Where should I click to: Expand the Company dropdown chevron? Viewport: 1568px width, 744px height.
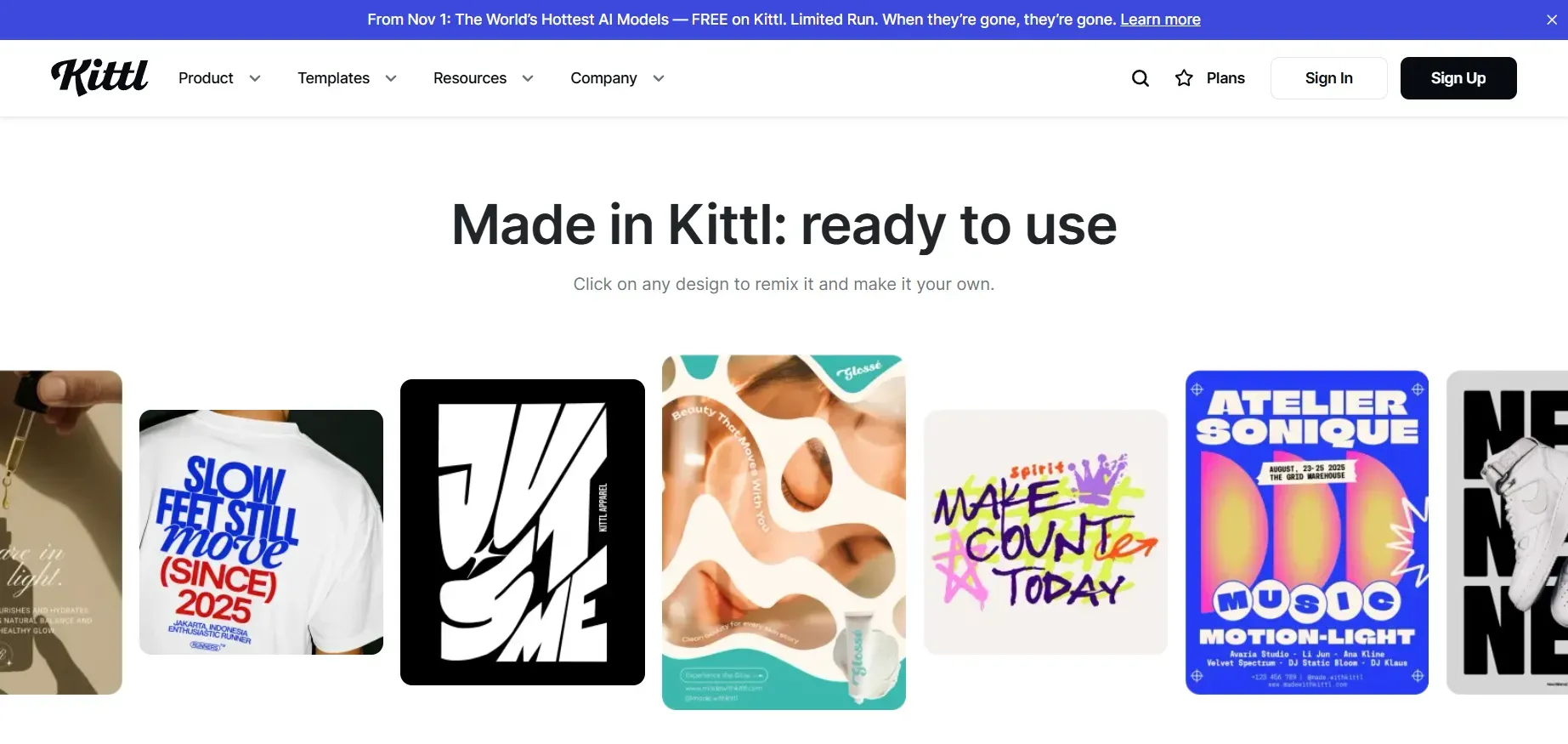click(659, 78)
